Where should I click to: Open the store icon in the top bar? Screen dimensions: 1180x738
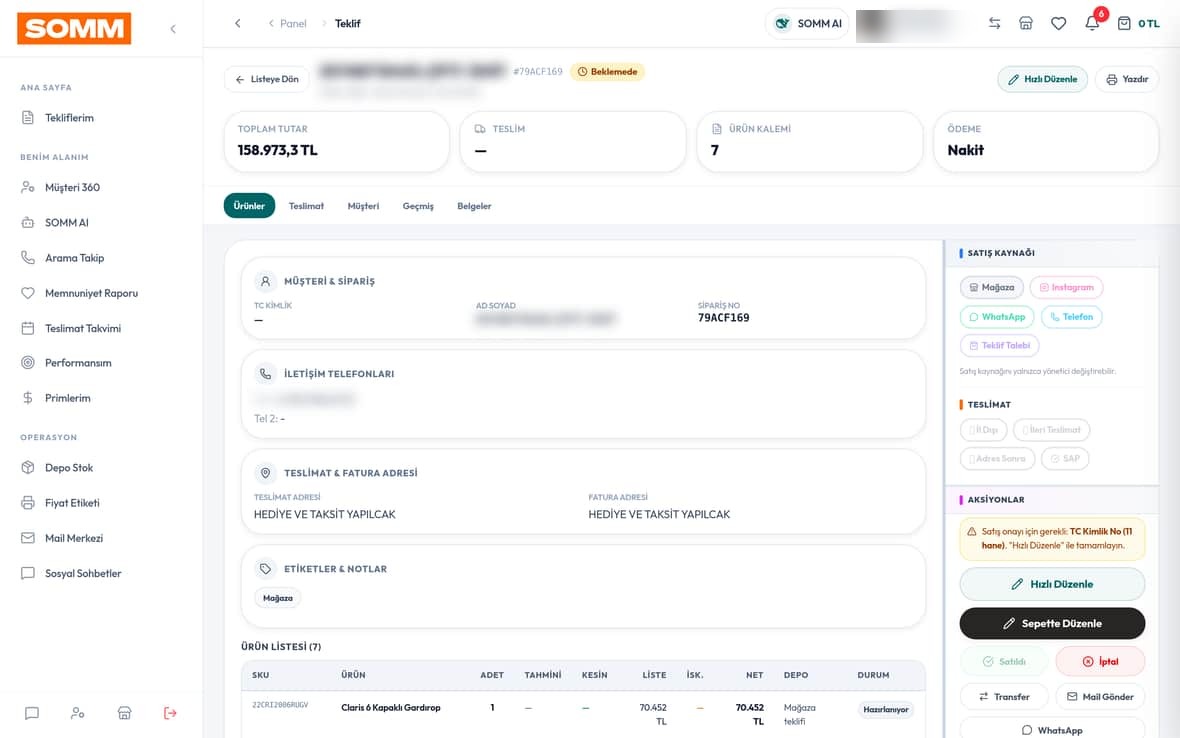[1026, 23]
